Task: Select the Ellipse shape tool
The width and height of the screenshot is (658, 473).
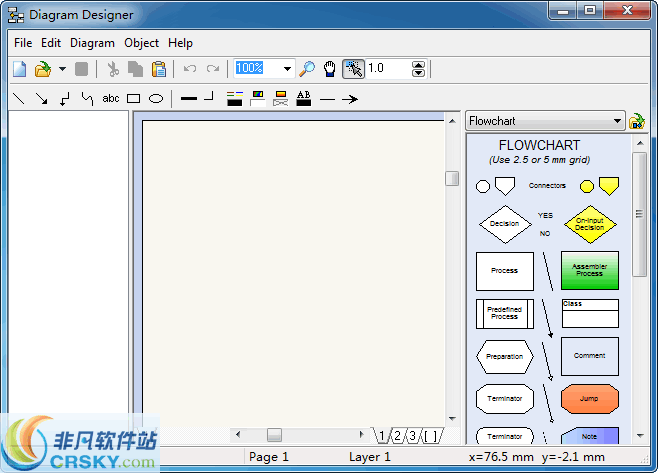Action: point(156,99)
